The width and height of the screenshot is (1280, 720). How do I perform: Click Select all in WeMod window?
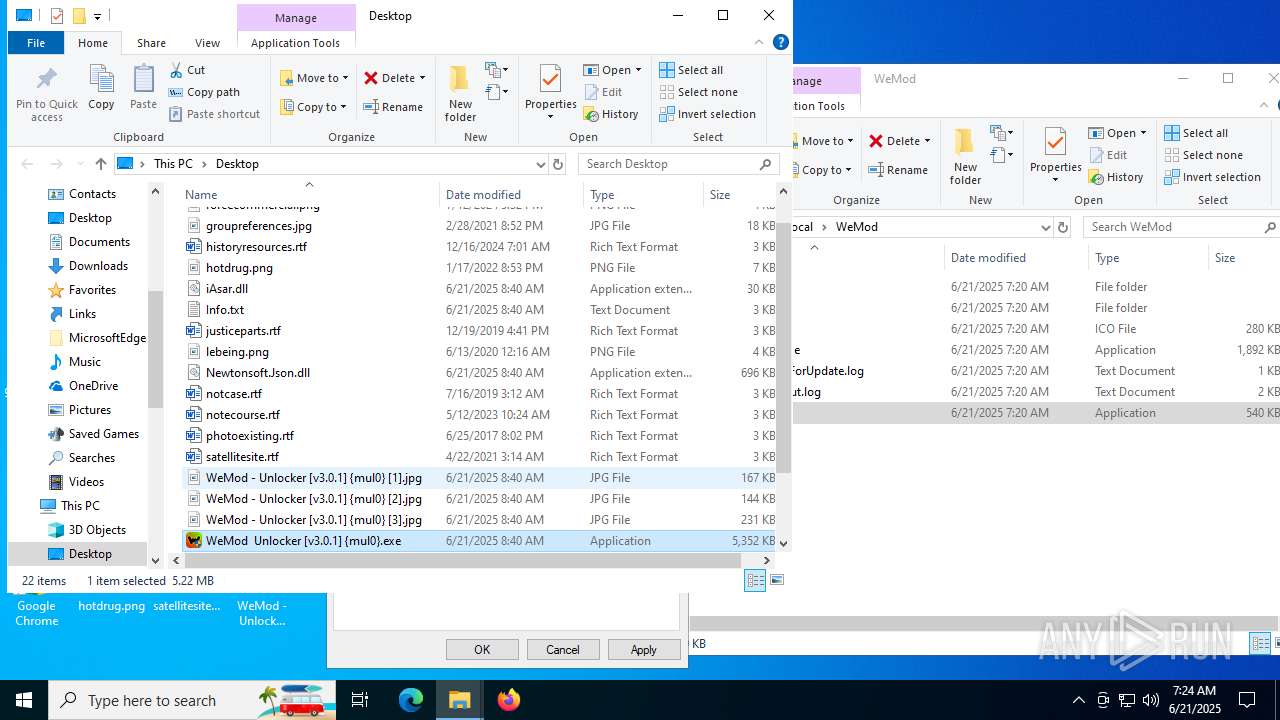coord(1196,133)
